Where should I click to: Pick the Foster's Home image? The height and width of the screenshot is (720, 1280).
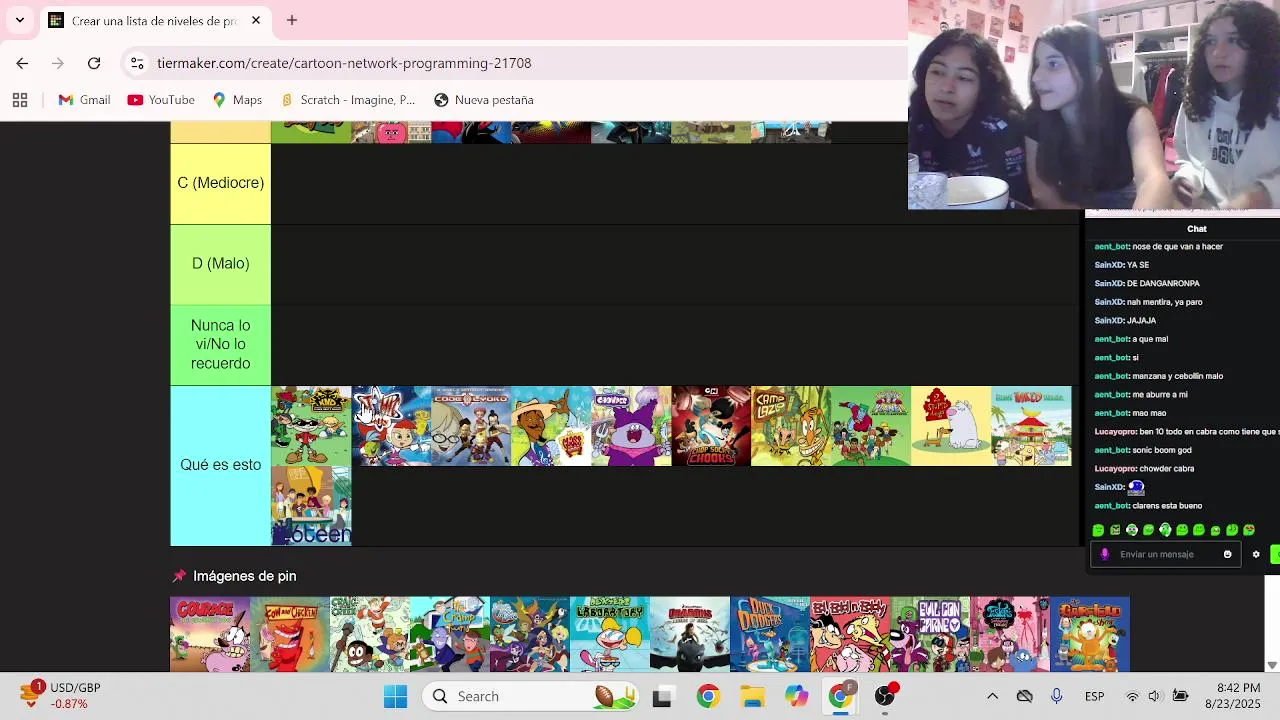tap(1010, 635)
